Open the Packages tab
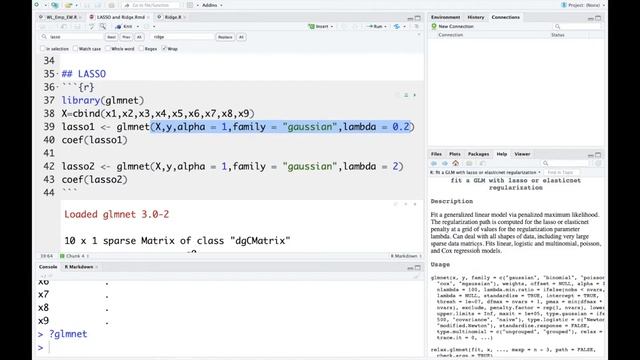The image size is (640, 360). point(478,154)
